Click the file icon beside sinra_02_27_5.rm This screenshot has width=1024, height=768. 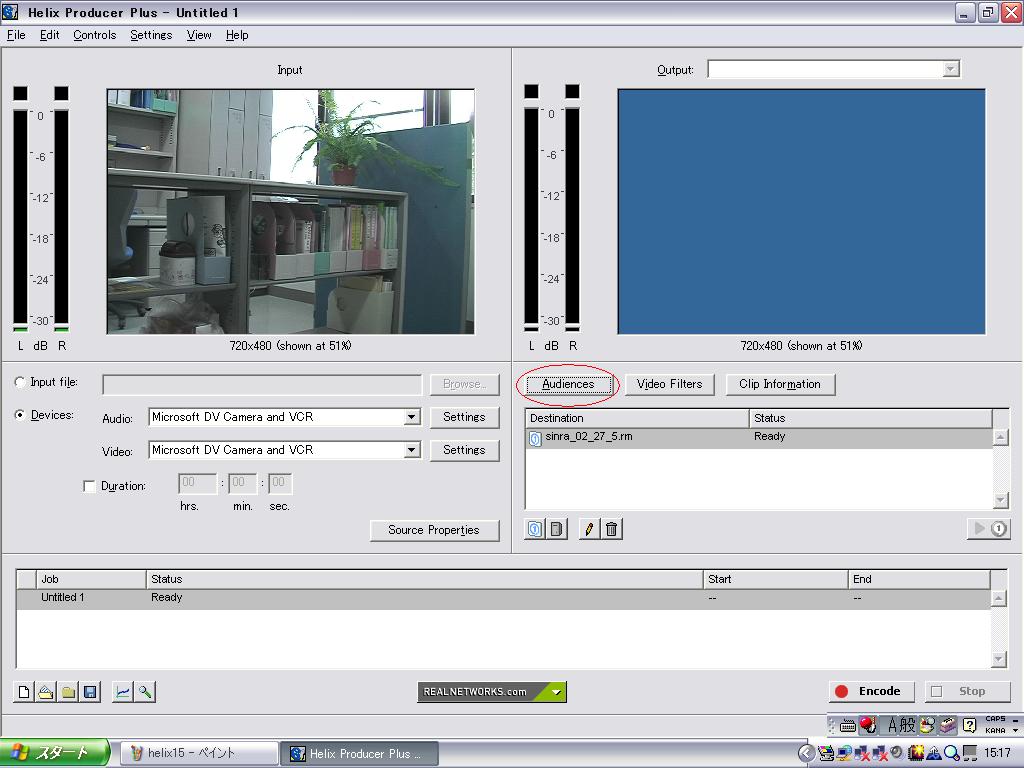(535, 438)
